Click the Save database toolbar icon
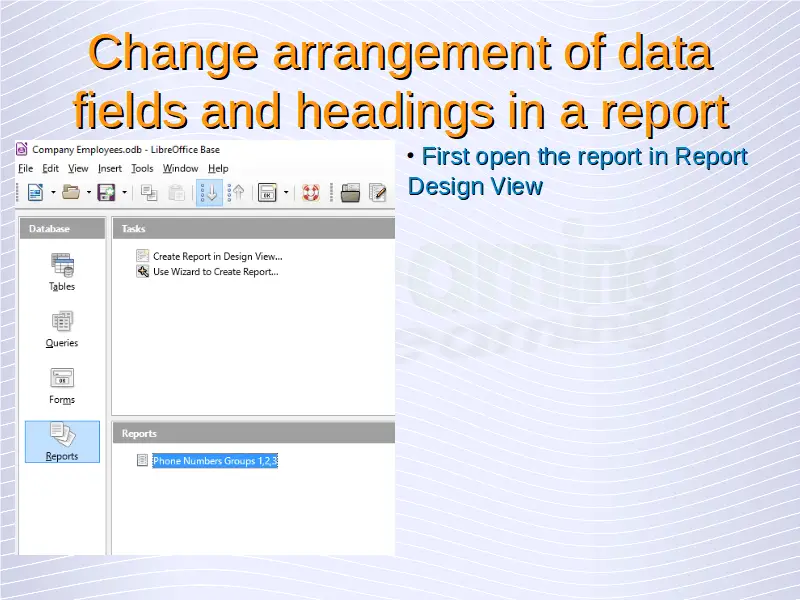This screenshot has width=800, height=600. 107,192
